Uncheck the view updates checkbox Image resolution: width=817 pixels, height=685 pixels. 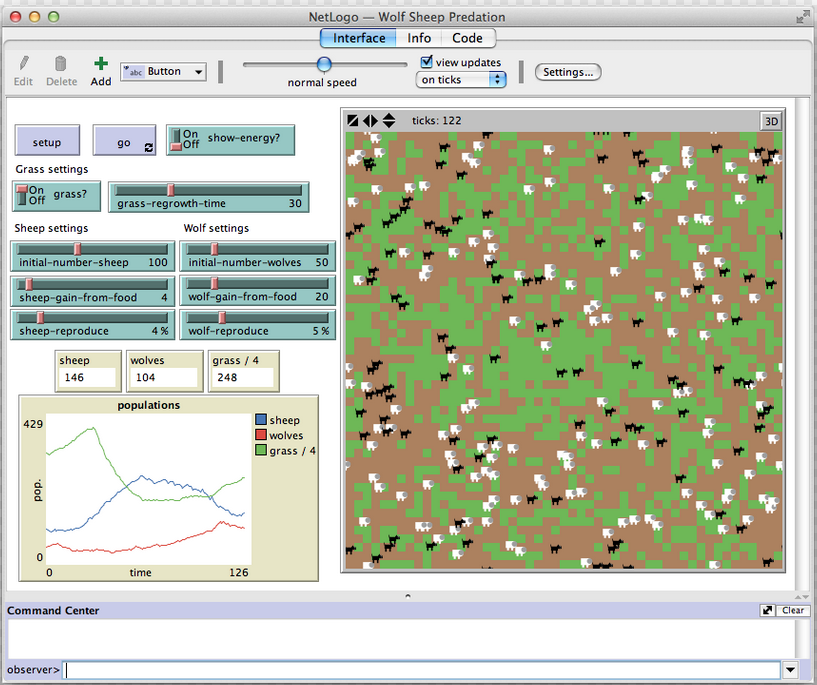tap(426, 62)
